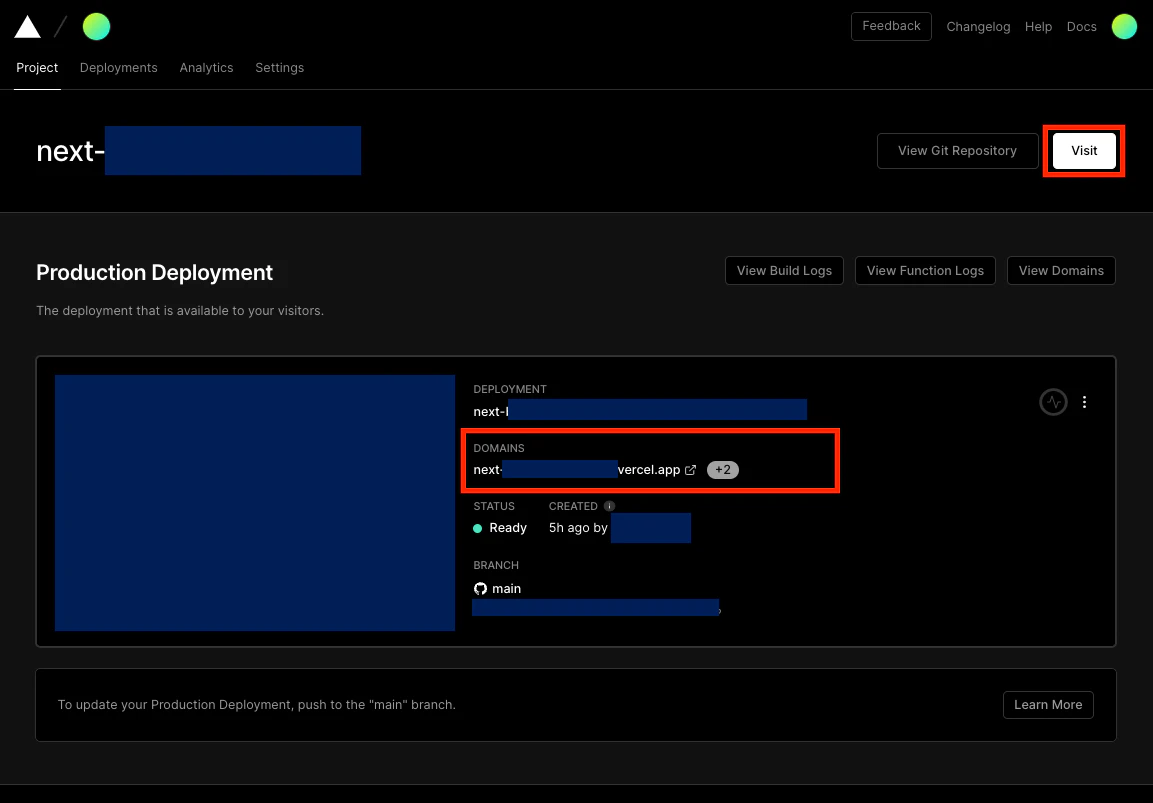Click the external link icon beside vercel.app
The image size is (1153, 803).
pos(690,470)
